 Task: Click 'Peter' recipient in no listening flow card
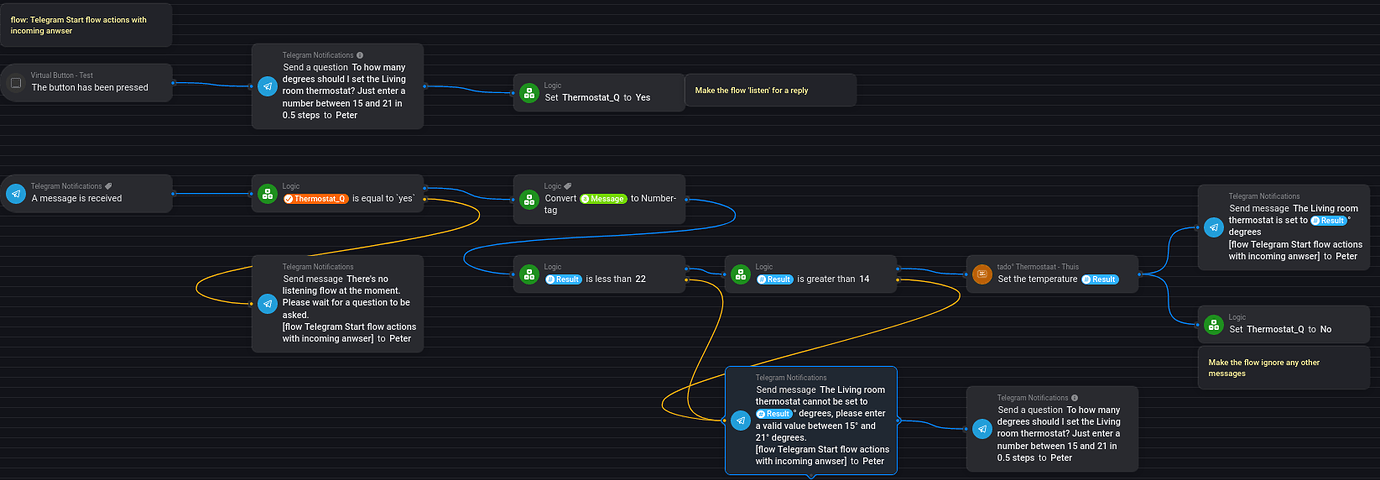pos(401,337)
